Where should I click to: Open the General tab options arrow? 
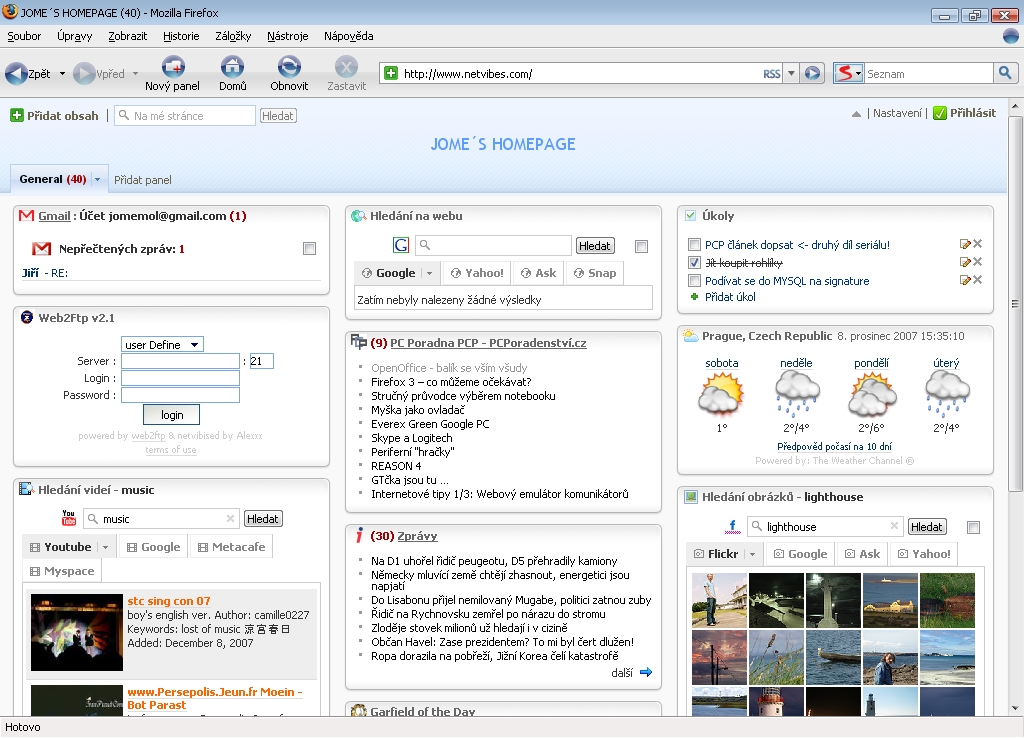(x=97, y=180)
